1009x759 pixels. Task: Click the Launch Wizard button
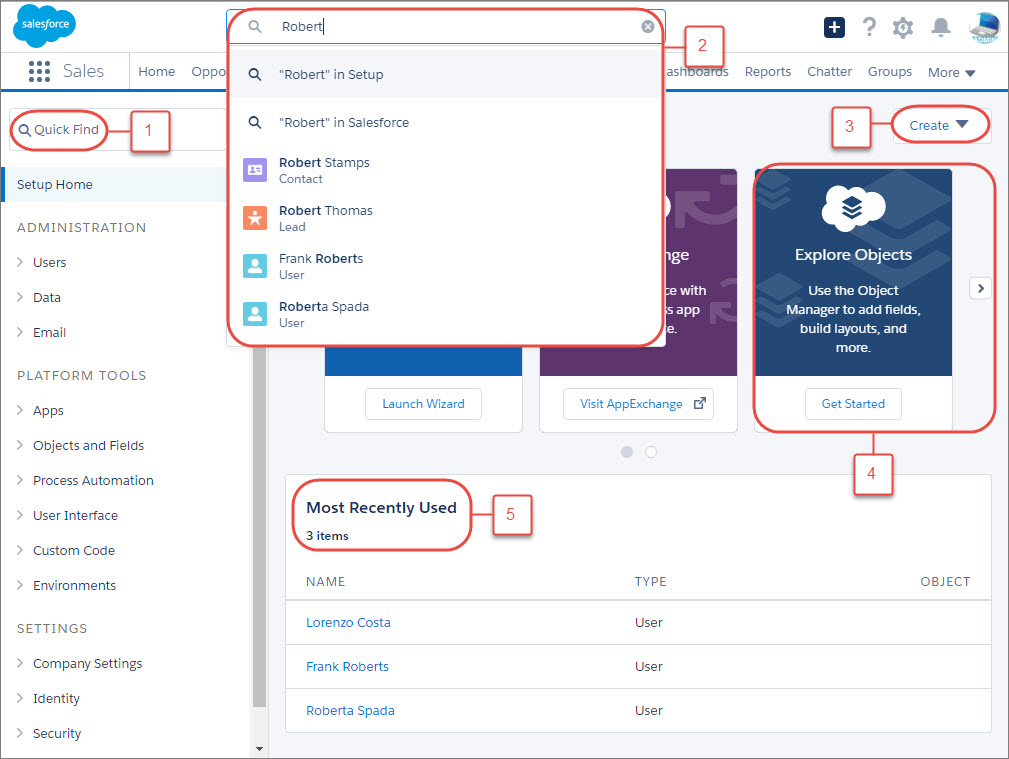click(423, 404)
